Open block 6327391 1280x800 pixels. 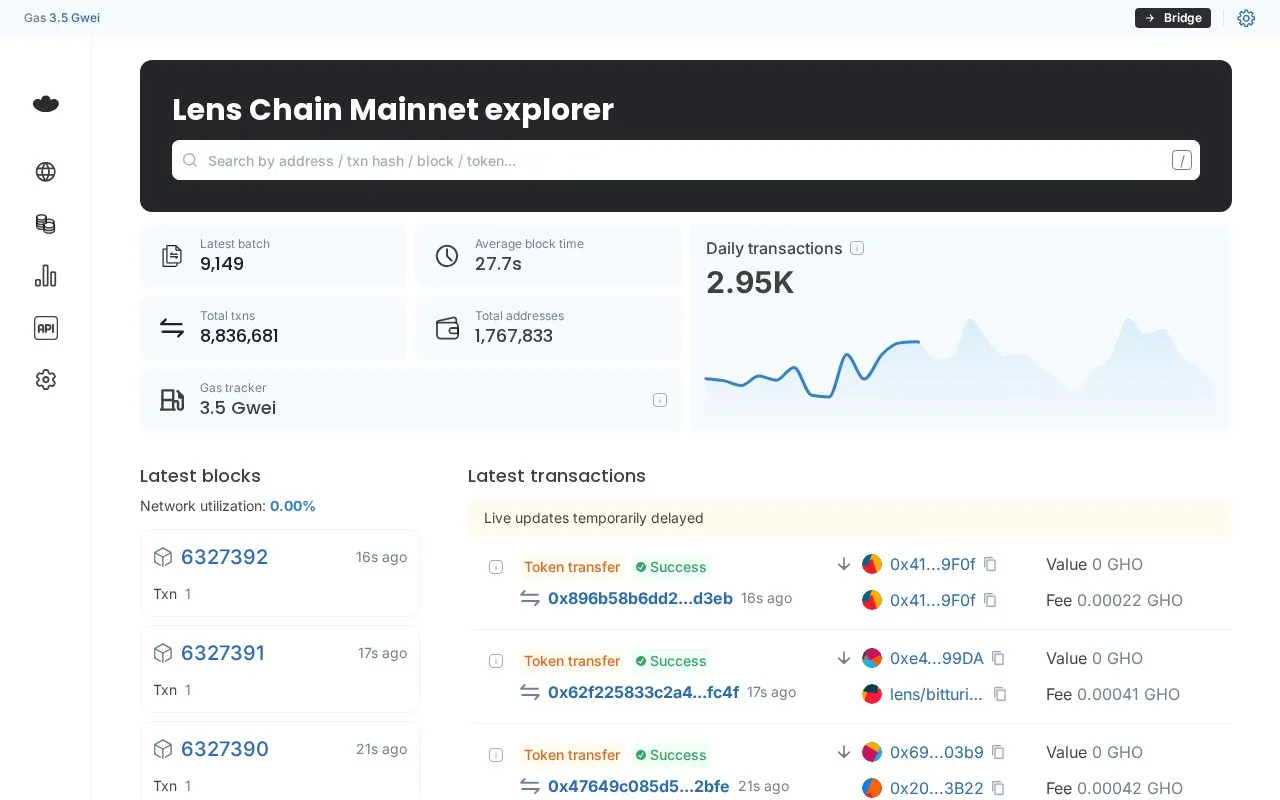pos(223,653)
